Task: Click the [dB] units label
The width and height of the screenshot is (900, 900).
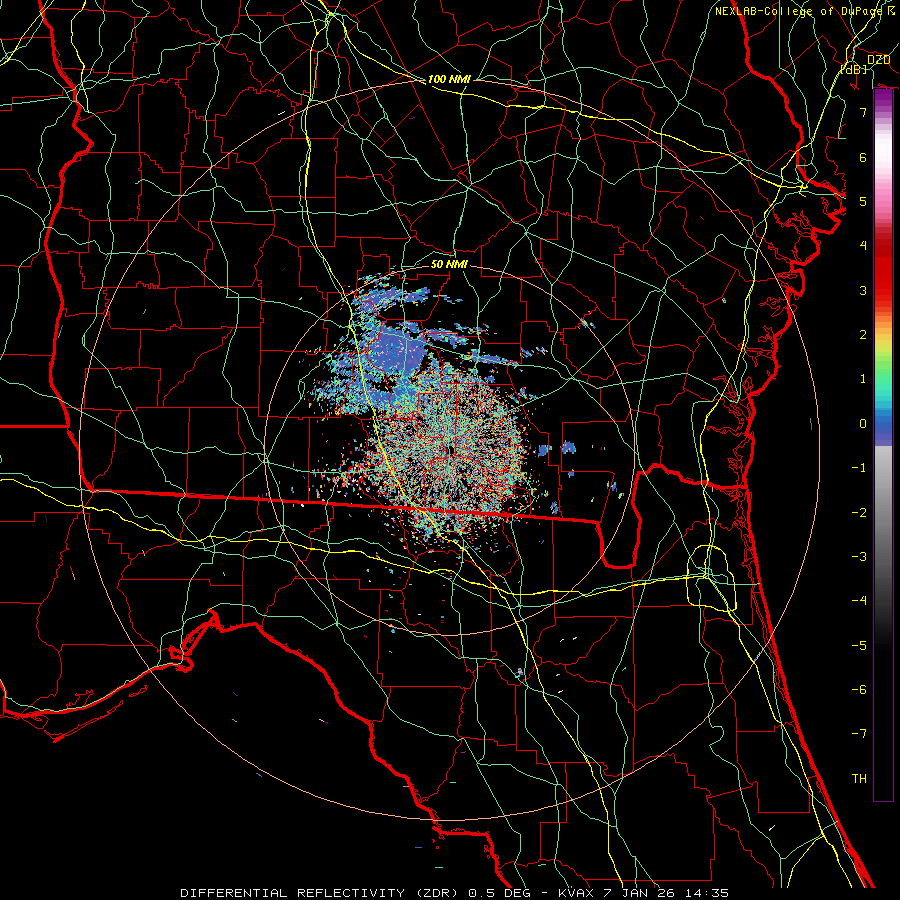Action: 855,69
